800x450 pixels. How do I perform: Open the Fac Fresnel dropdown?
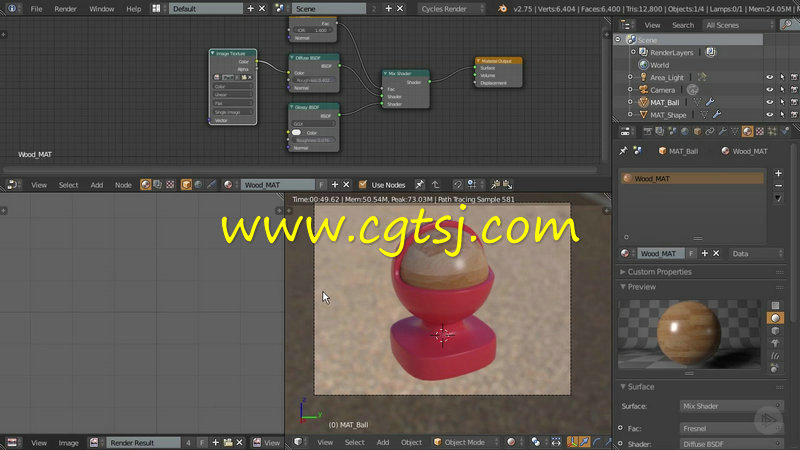[x=731, y=429]
